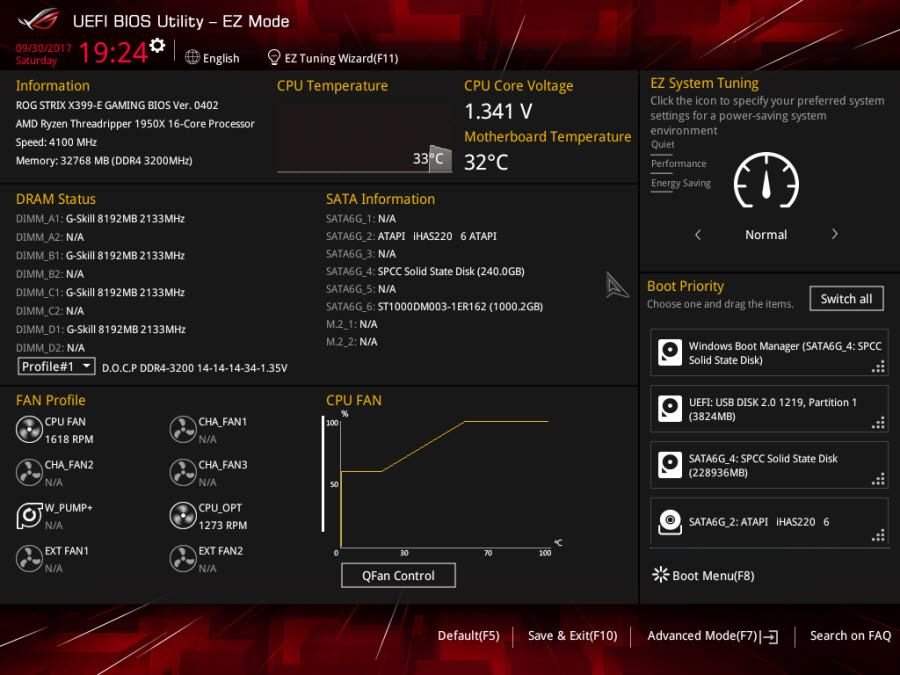This screenshot has width=900, height=675.
Task: Click the Boot Menu starburst icon
Action: 660,575
